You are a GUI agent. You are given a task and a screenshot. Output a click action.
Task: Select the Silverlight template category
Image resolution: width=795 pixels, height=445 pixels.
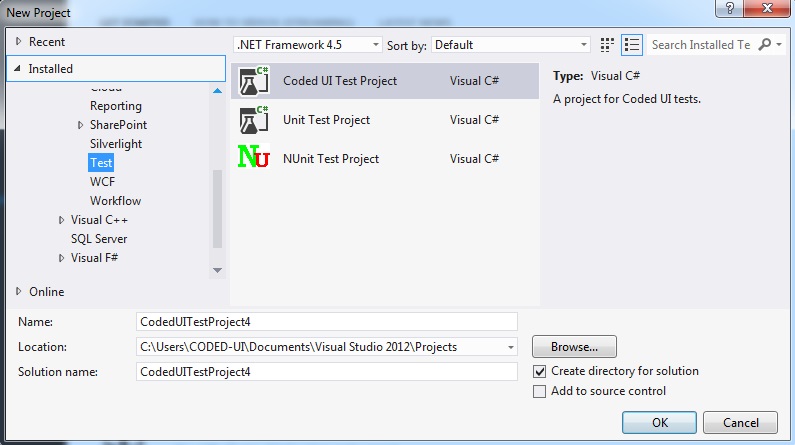coord(116,144)
